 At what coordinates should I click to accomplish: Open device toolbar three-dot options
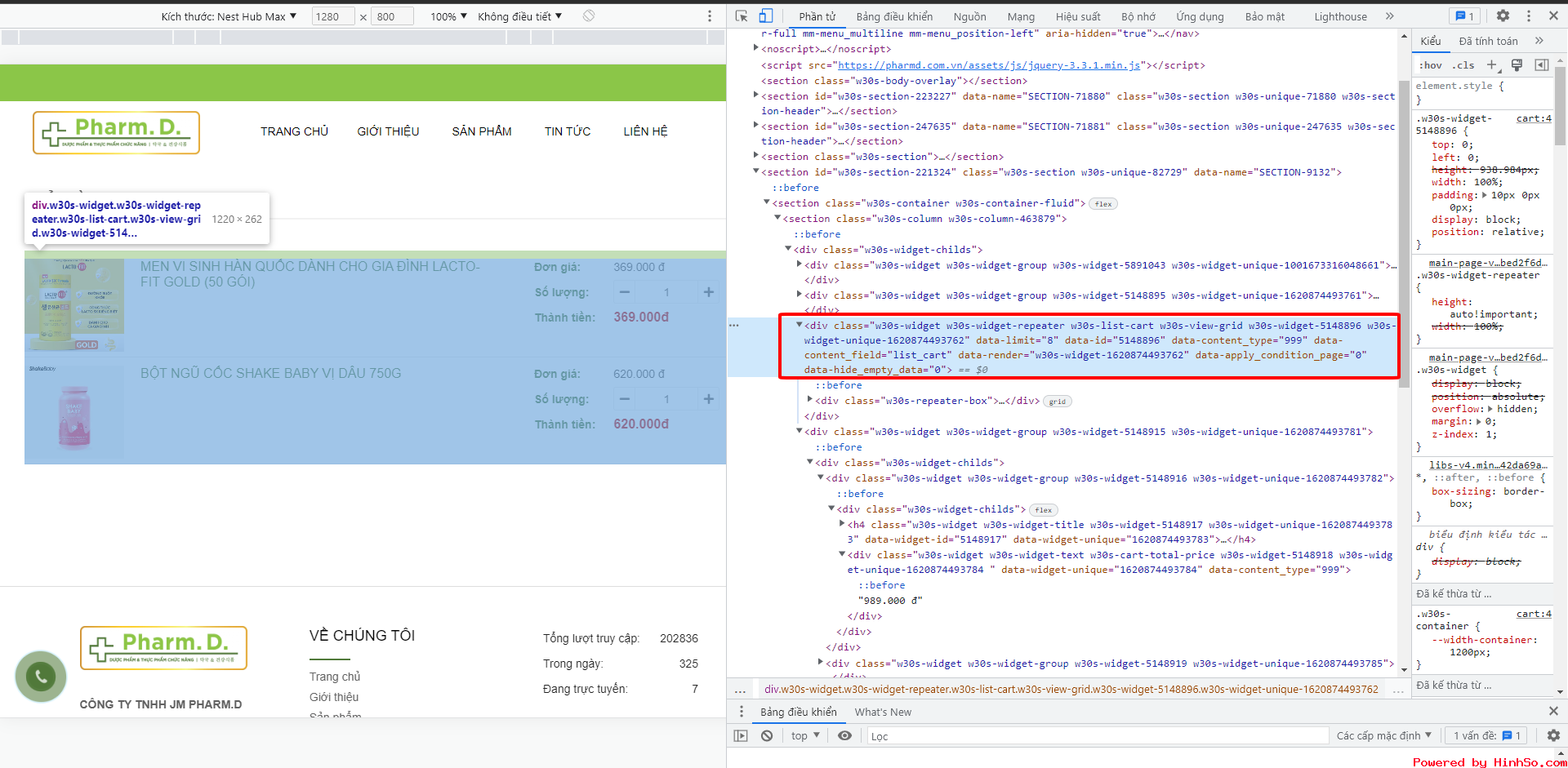710,16
